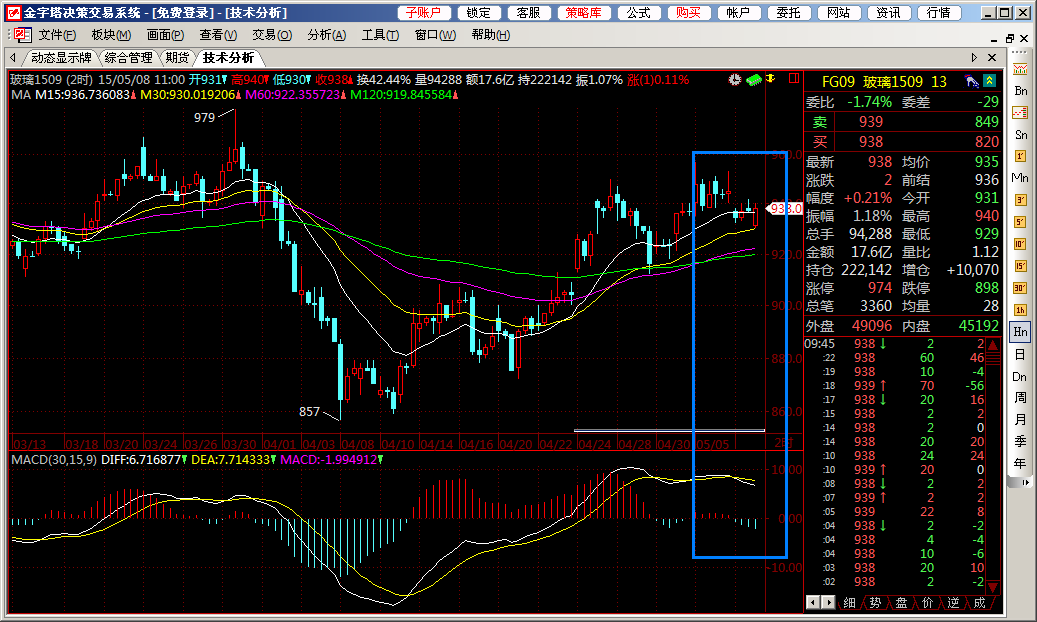Click the 公式 title bar button

[639, 13]
